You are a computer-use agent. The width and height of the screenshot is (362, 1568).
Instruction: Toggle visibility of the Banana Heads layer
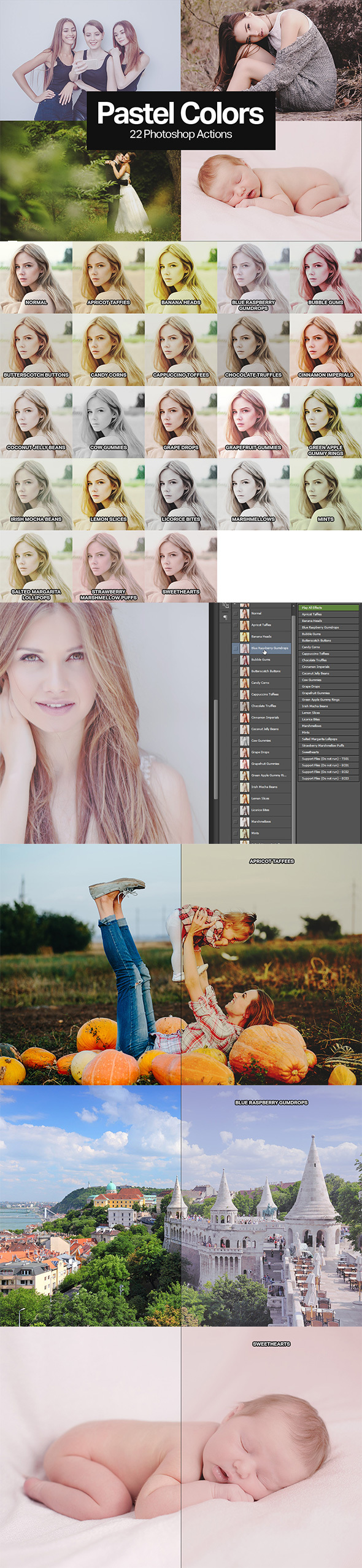(x=236, y=636)
